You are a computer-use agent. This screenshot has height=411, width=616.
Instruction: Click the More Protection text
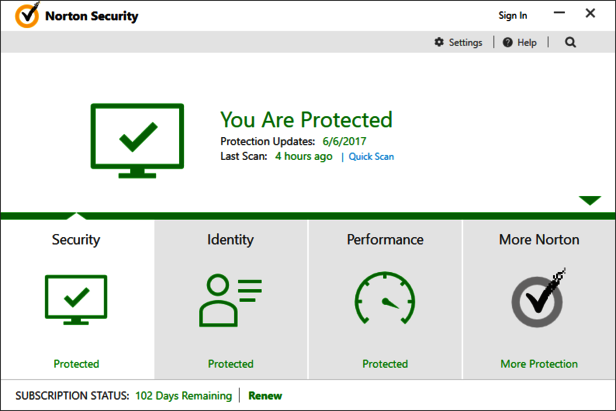[x=539, y=364]
